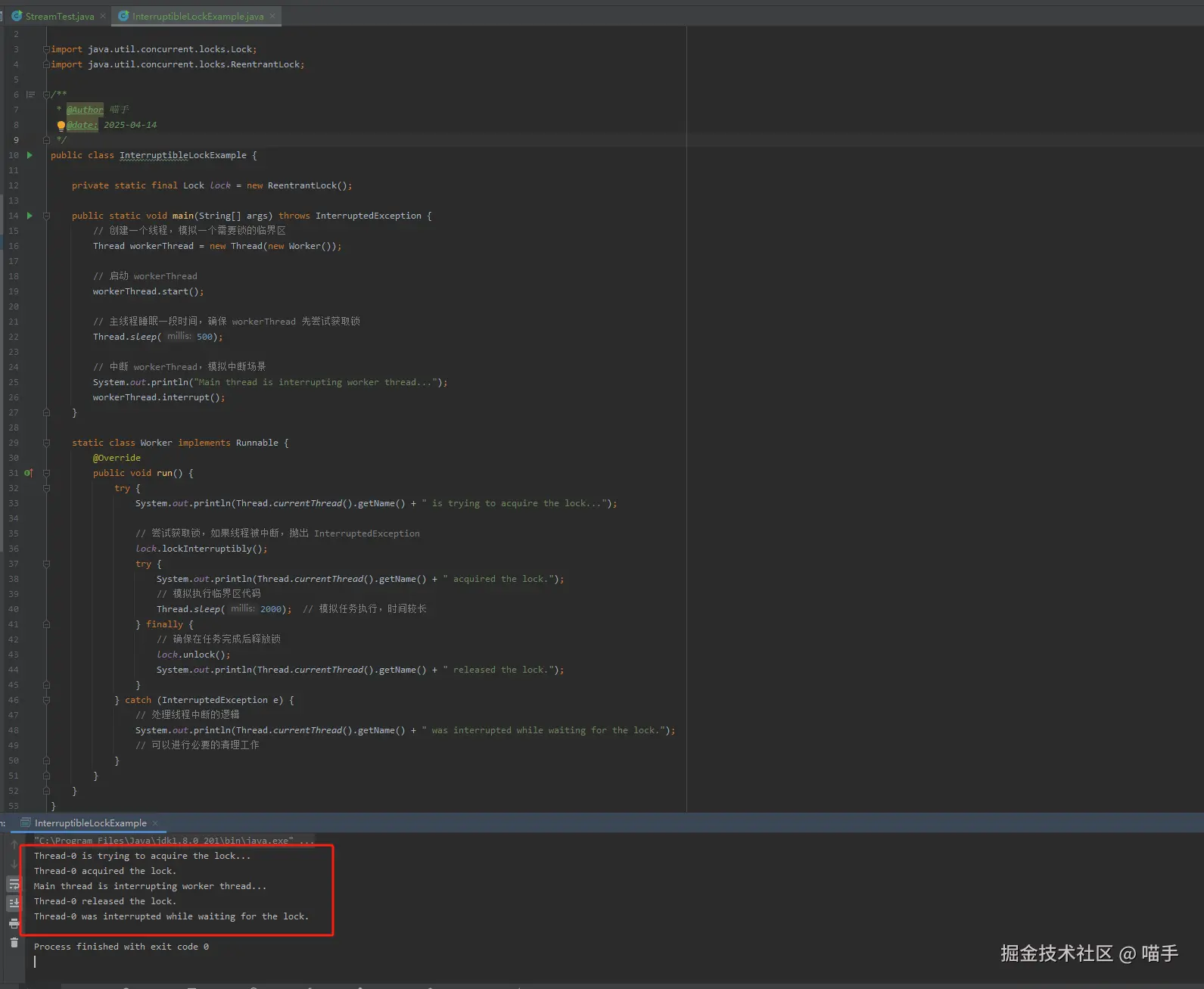Click workerThread.interrupt() on line 26

click(159, 397)
